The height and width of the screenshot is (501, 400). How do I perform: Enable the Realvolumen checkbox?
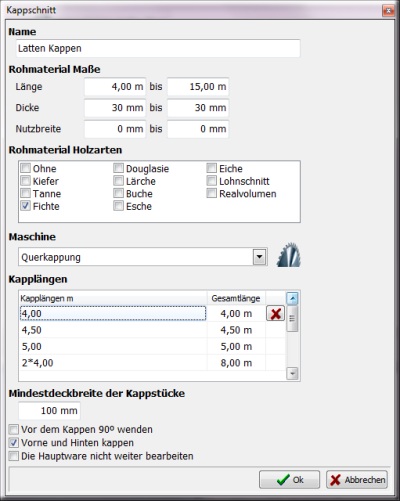(x=212, y=193)
